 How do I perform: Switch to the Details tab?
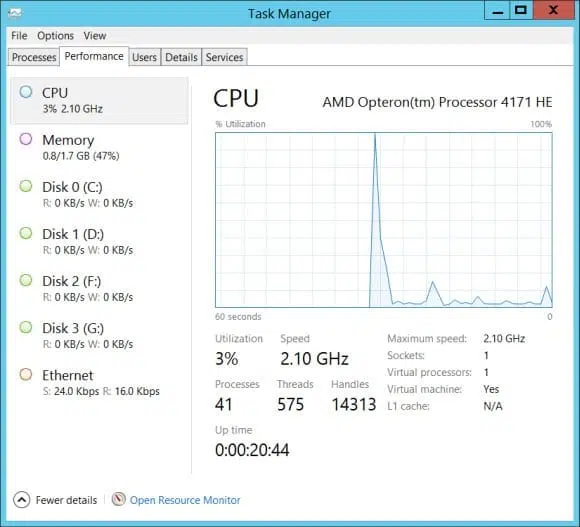[181, 57]
